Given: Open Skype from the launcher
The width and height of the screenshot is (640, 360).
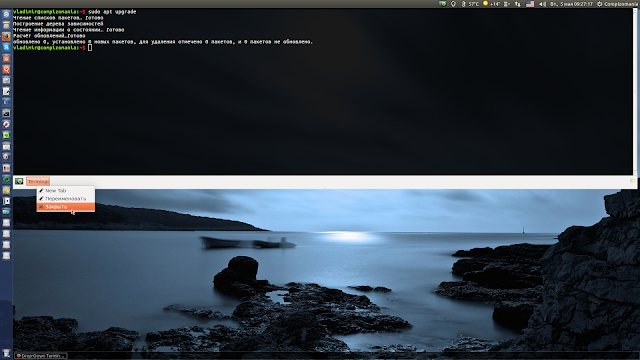Looking at the screenshot, I should coord(6,47).
